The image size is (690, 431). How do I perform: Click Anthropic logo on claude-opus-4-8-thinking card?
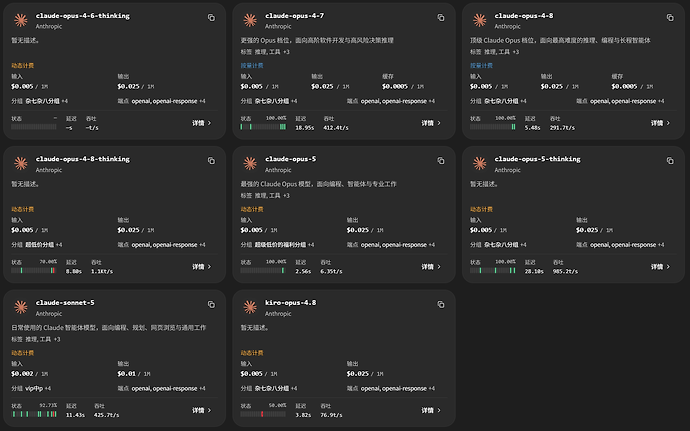[x=20, y=164]
